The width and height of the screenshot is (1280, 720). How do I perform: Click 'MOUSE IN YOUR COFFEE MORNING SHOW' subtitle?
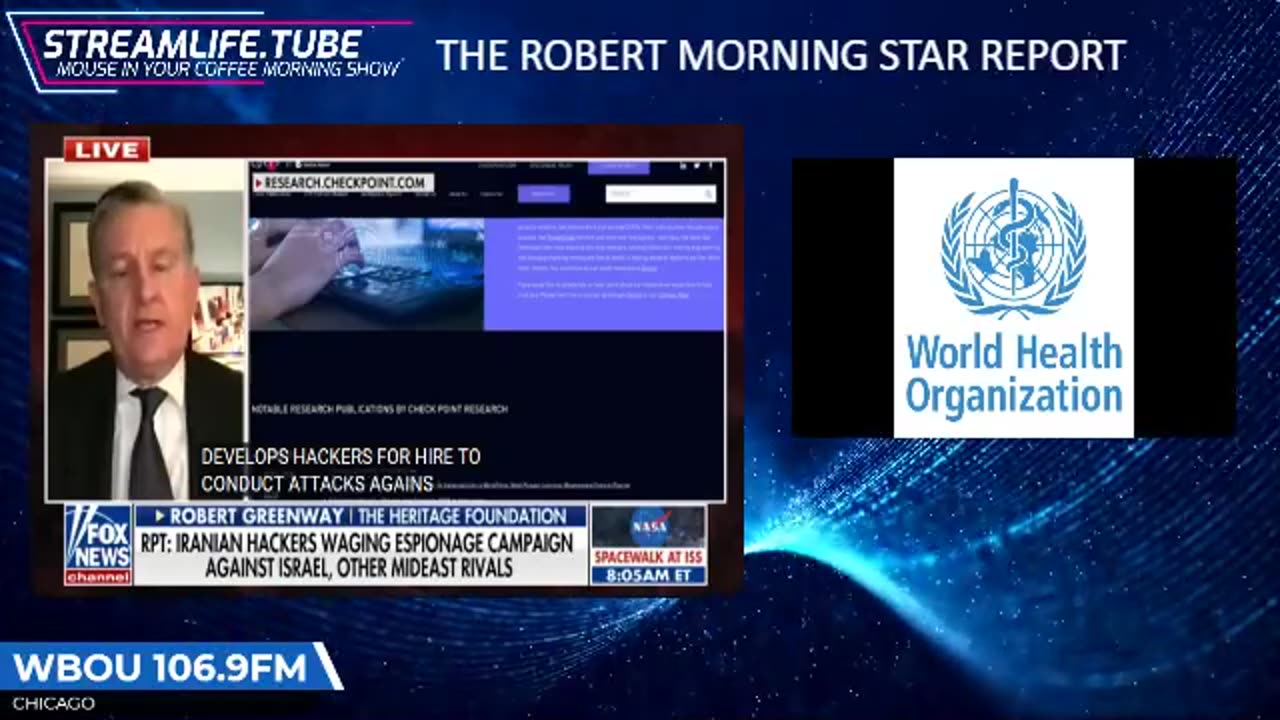[229, 69]
